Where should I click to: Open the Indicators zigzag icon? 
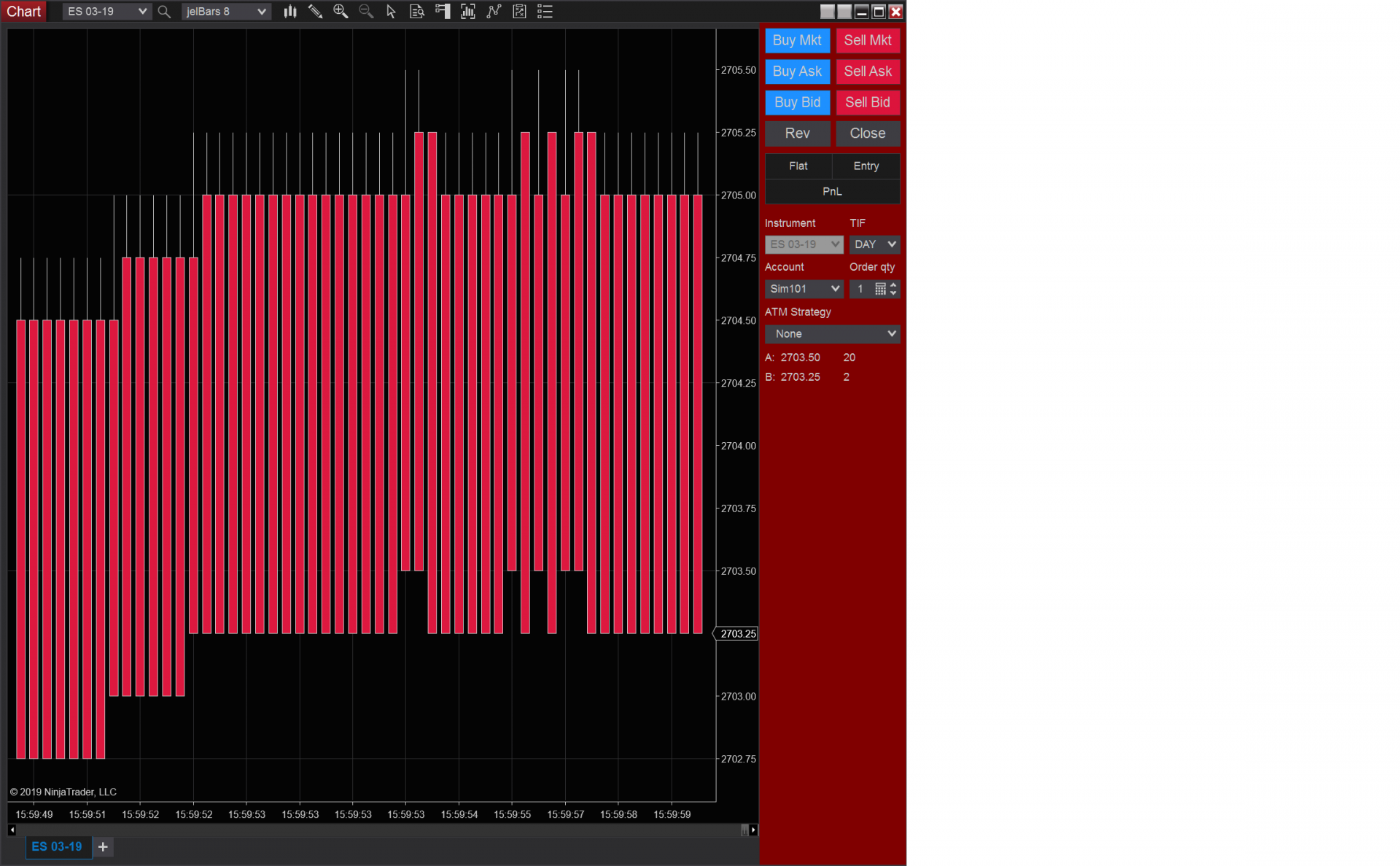point(494,11)
